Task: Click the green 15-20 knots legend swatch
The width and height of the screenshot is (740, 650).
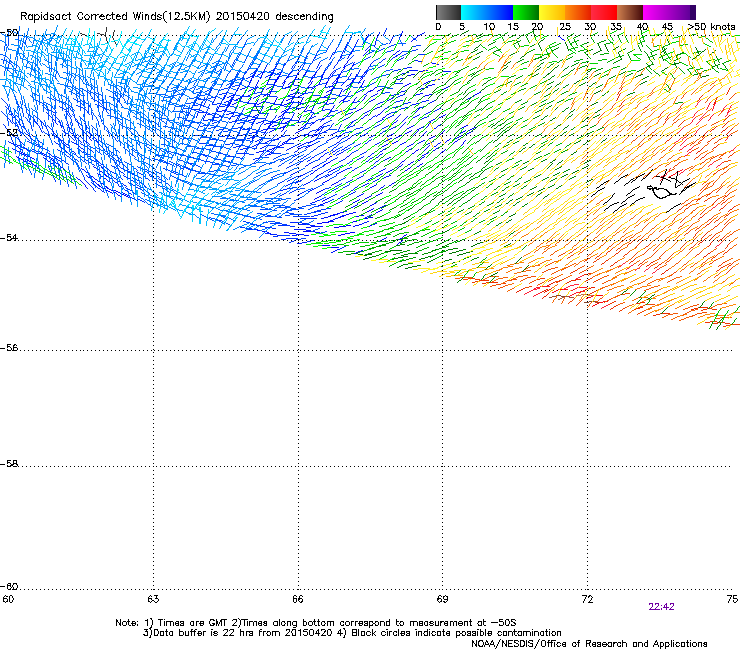Action: (x=526, y=12)
